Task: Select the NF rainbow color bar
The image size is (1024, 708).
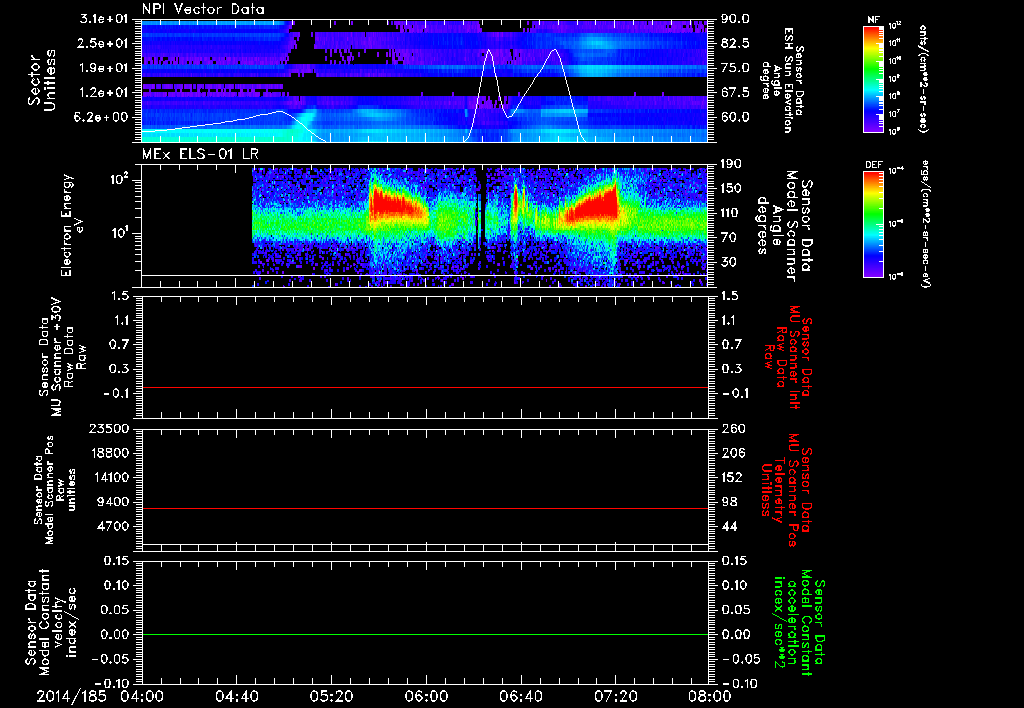Action: coord(873,78)
